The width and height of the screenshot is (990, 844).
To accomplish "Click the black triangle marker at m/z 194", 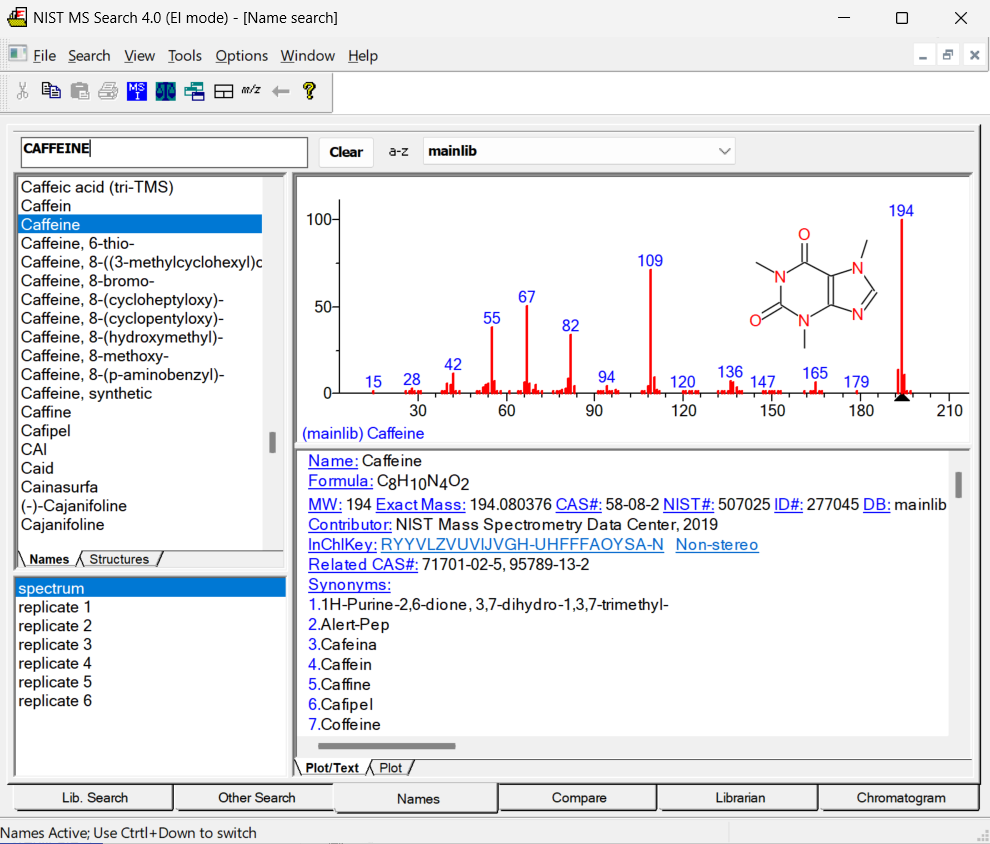I will 902,397.
